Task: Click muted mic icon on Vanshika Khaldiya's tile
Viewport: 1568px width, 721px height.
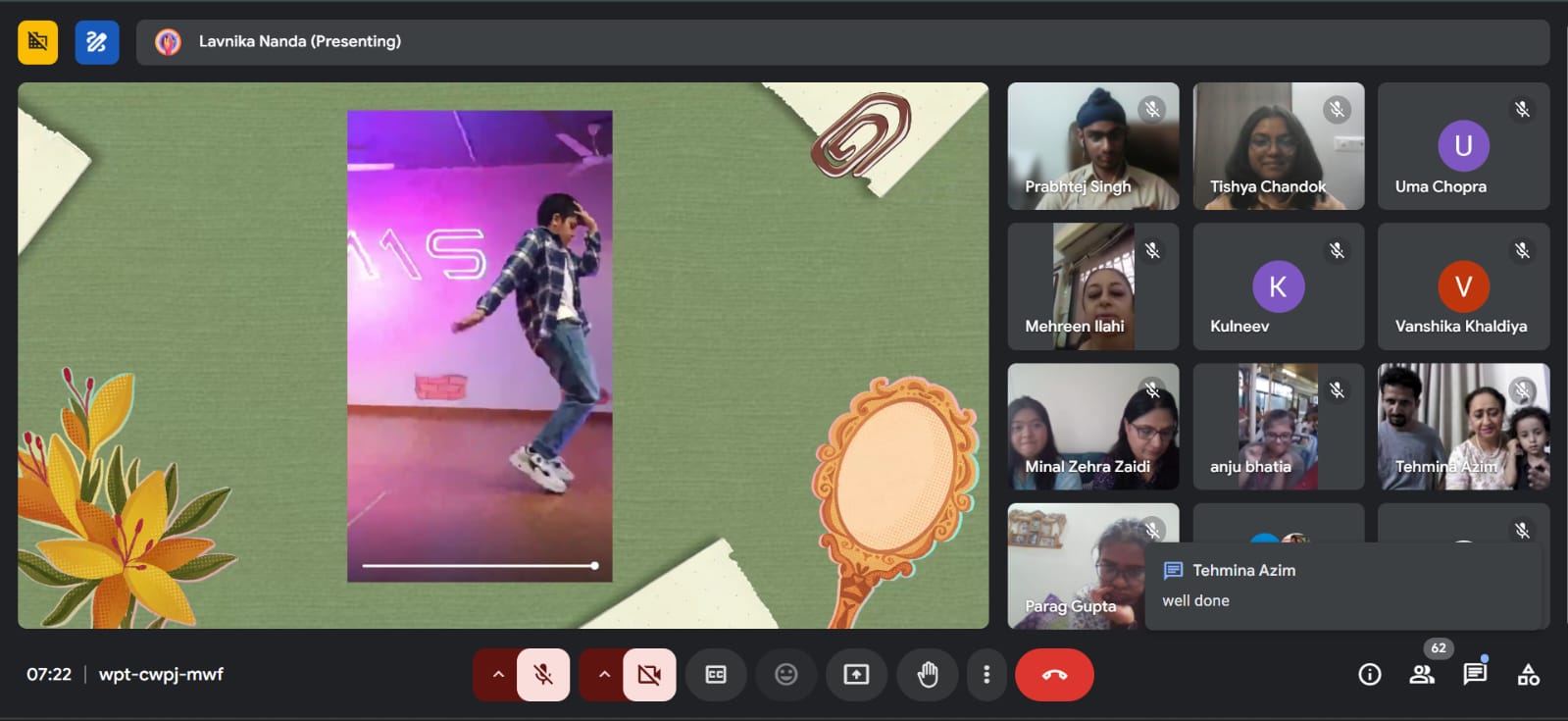Action: (1522, 250)
